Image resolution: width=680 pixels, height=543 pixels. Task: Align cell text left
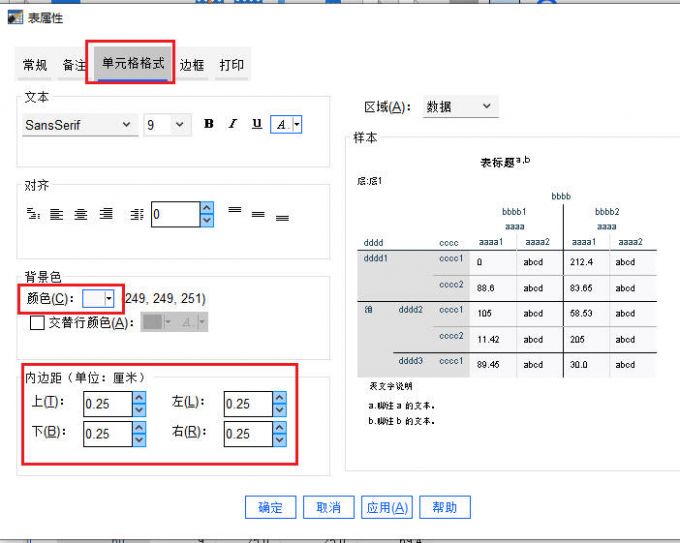[56, 214]
